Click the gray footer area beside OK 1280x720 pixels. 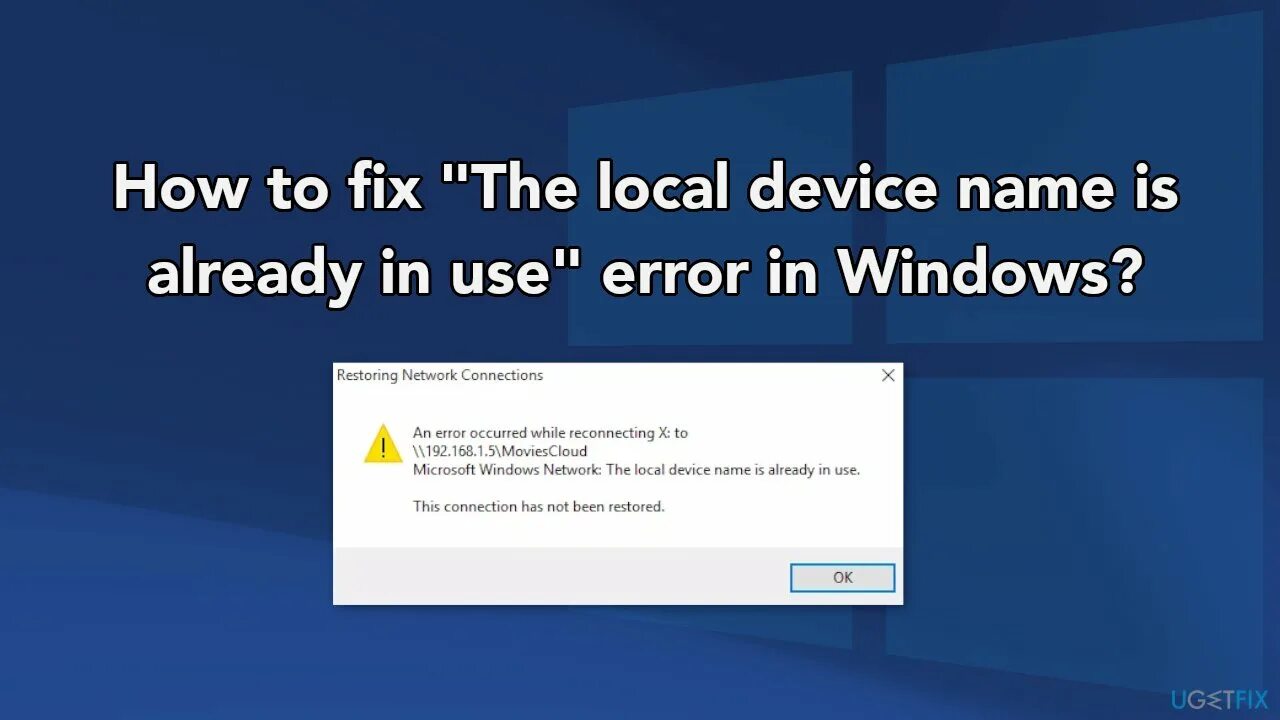click(x=560, y=576)
